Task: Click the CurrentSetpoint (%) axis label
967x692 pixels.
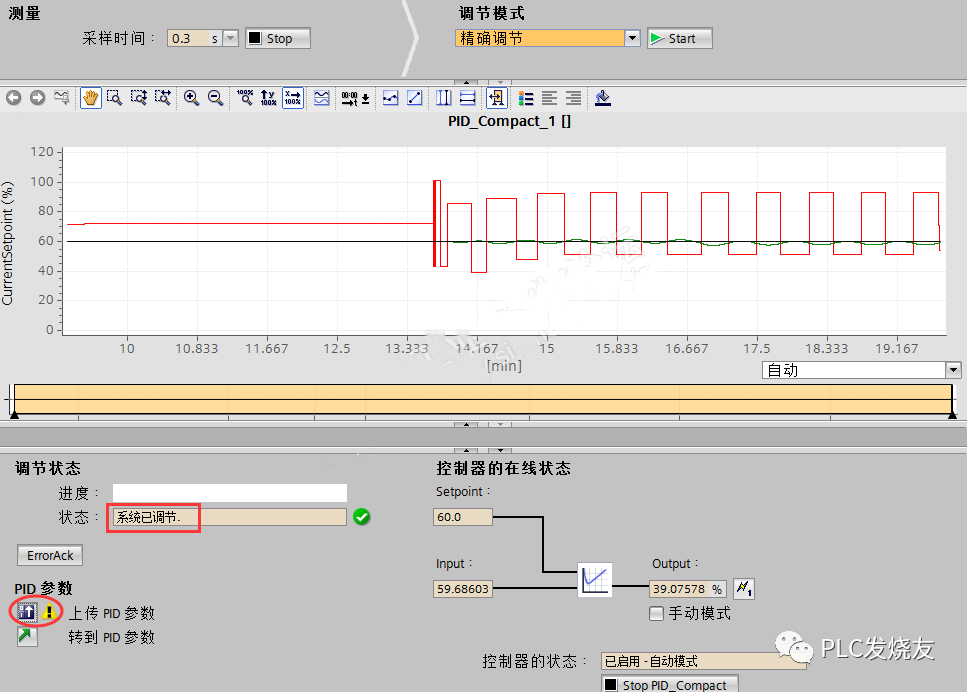Action: (7, 243)
